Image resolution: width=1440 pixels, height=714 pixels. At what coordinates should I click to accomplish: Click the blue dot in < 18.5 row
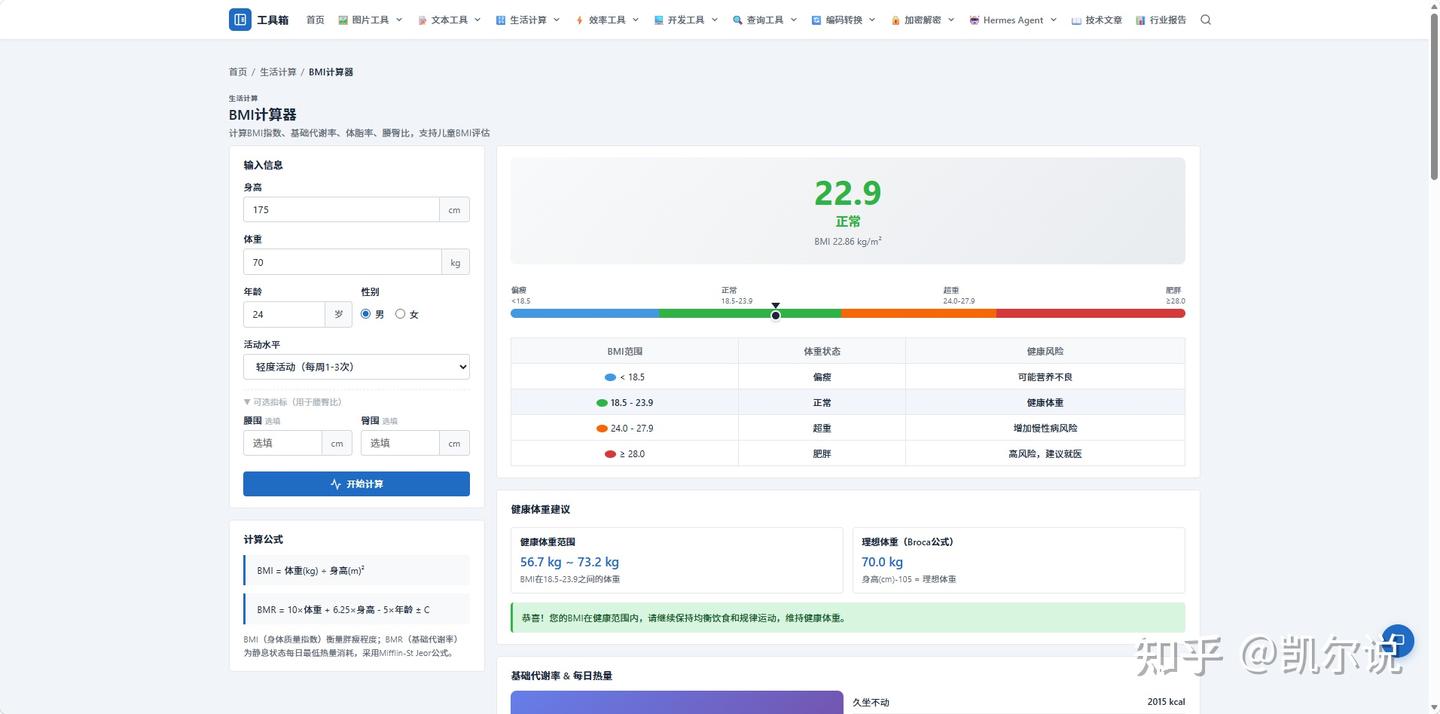click(610, 377)
